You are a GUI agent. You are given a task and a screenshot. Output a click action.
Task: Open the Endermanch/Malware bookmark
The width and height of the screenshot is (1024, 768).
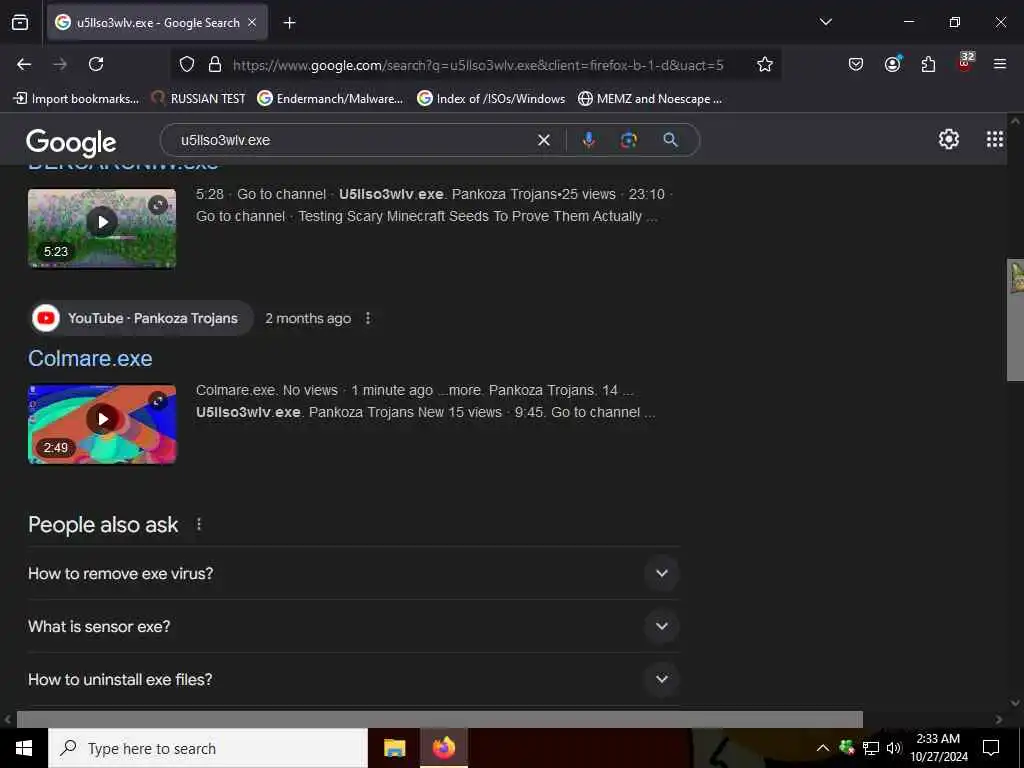pyautogui.click(x=330, y=99)
